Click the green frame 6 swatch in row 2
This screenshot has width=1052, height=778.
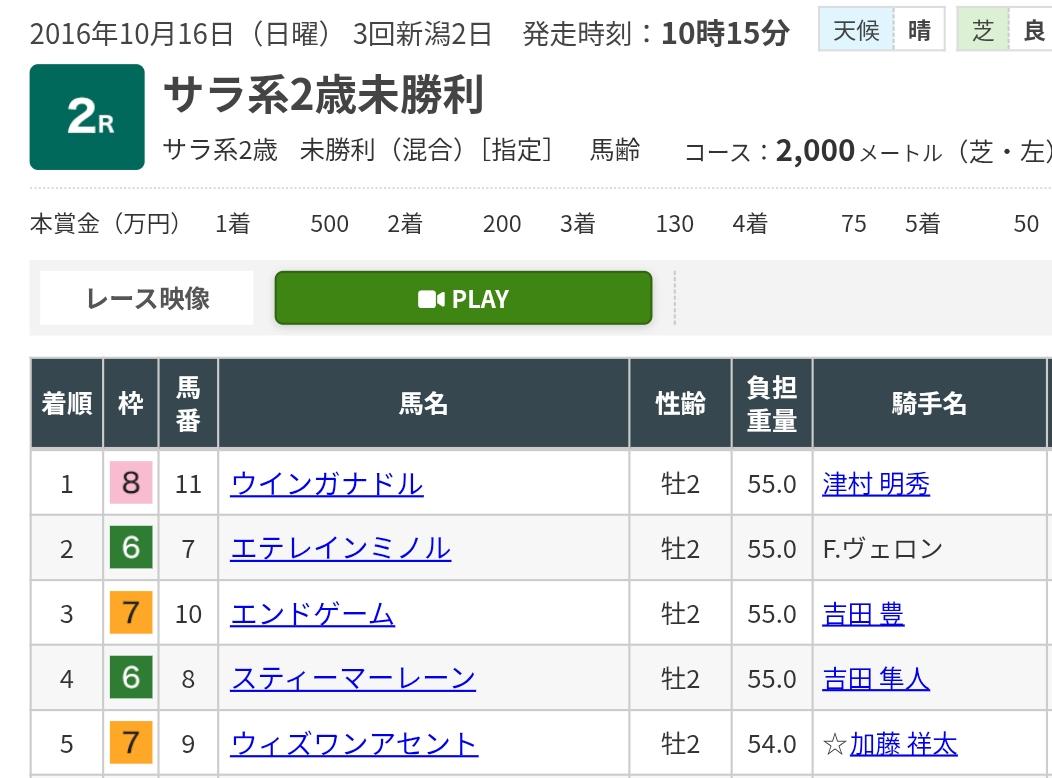coord(131,549)
